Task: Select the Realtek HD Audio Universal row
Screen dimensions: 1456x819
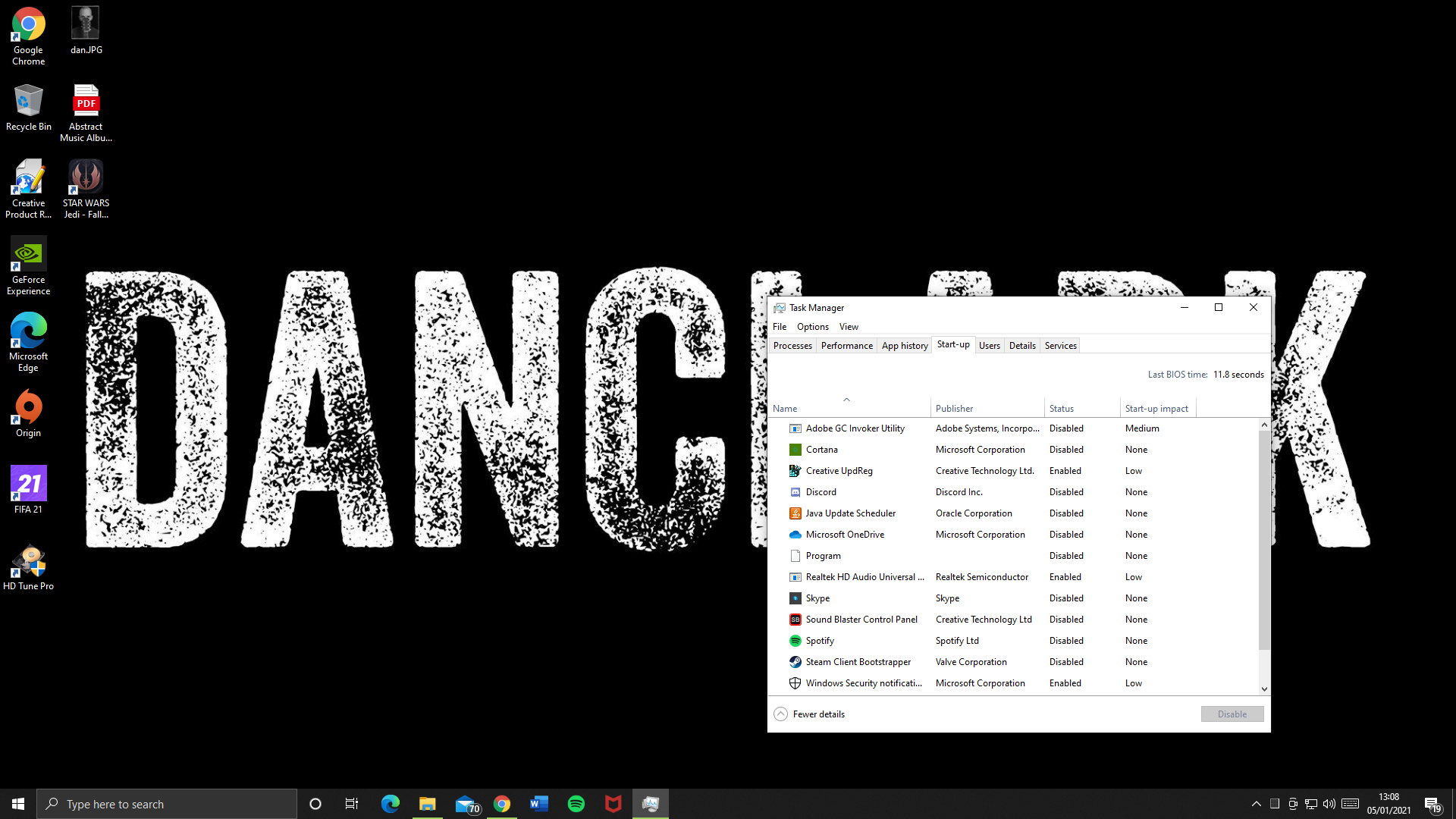Action: coord(1013,577)
